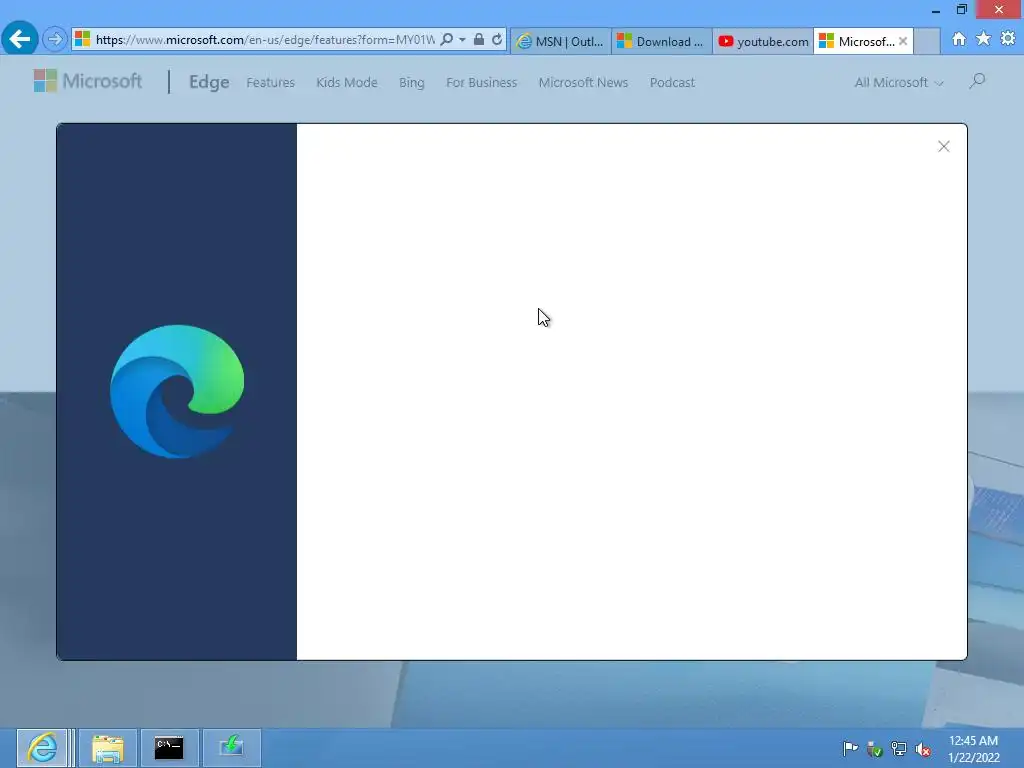1024x768 pixels.
Task: Open Command Prompt from the taskbar
Action: click(x=169, y=748)
